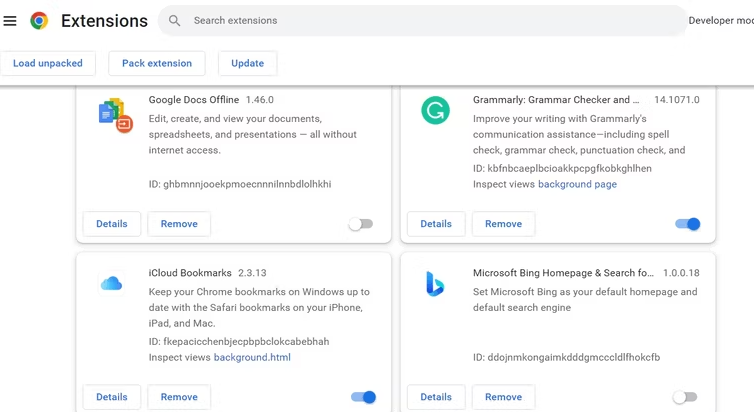The width and height of the screenshot is (754, 412).
Task: Open Details for Grammarly
Action: tap(436, 224)
